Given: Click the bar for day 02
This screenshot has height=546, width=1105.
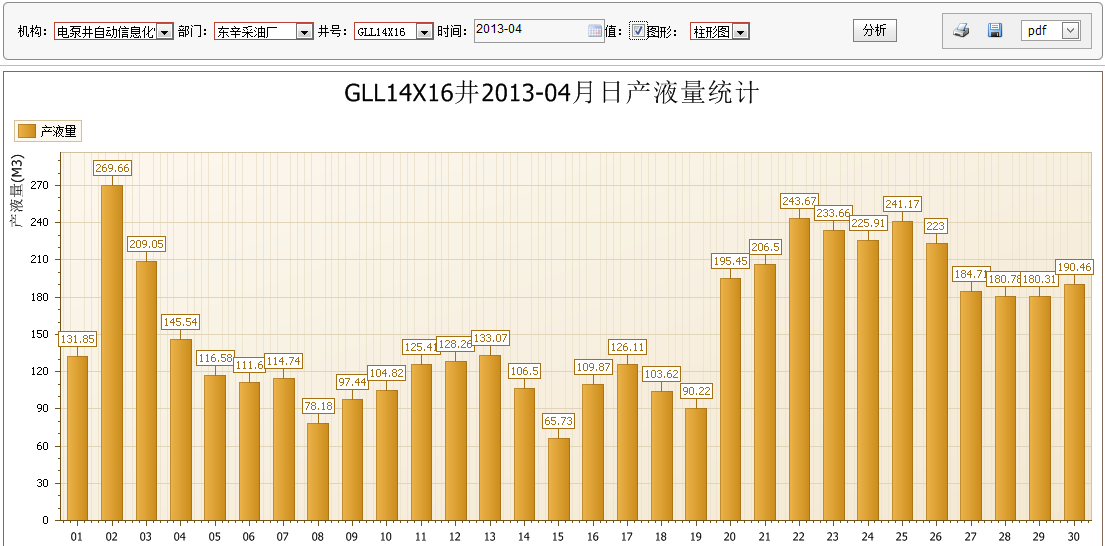Looking at the screenshot, I should coord(111,352).
